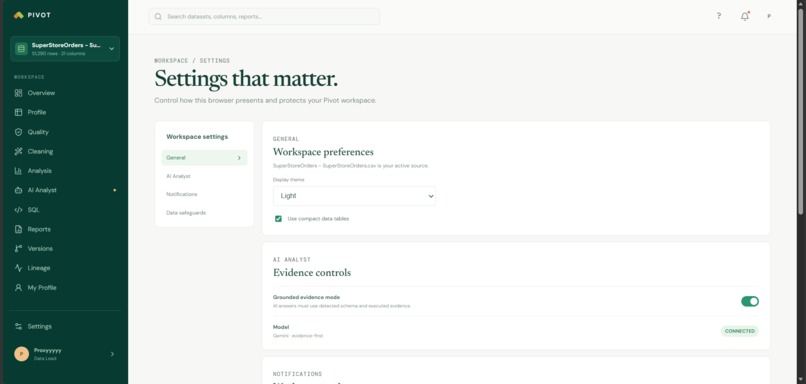Click the search magnifier icon
The image size is (806, 384).
click(158, 16)
